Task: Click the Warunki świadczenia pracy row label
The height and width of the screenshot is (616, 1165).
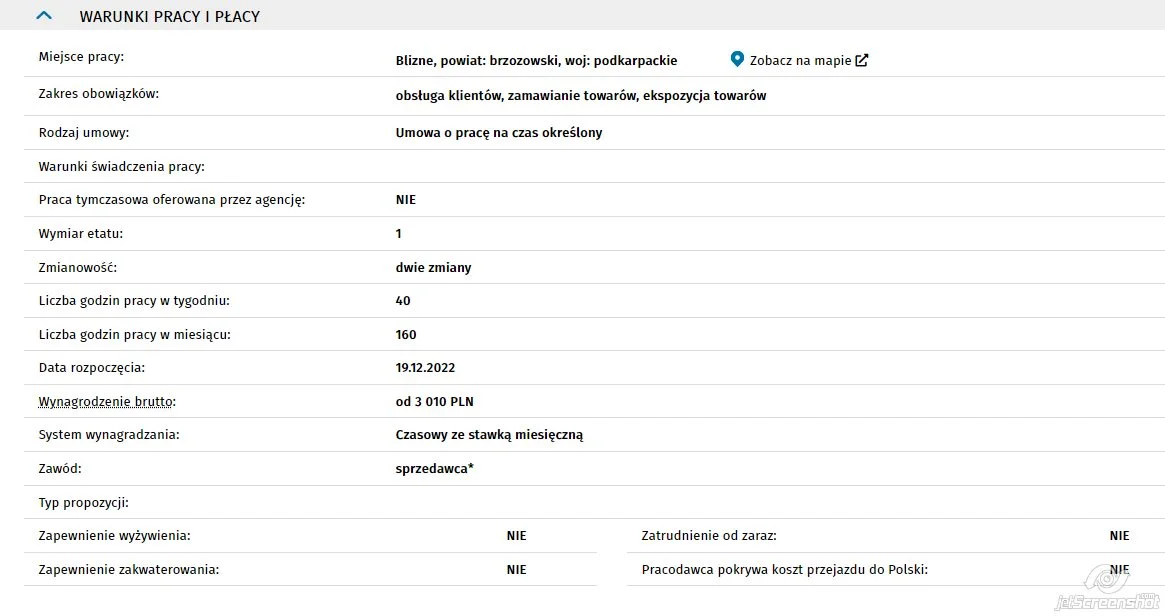Action: pos(121,166)
